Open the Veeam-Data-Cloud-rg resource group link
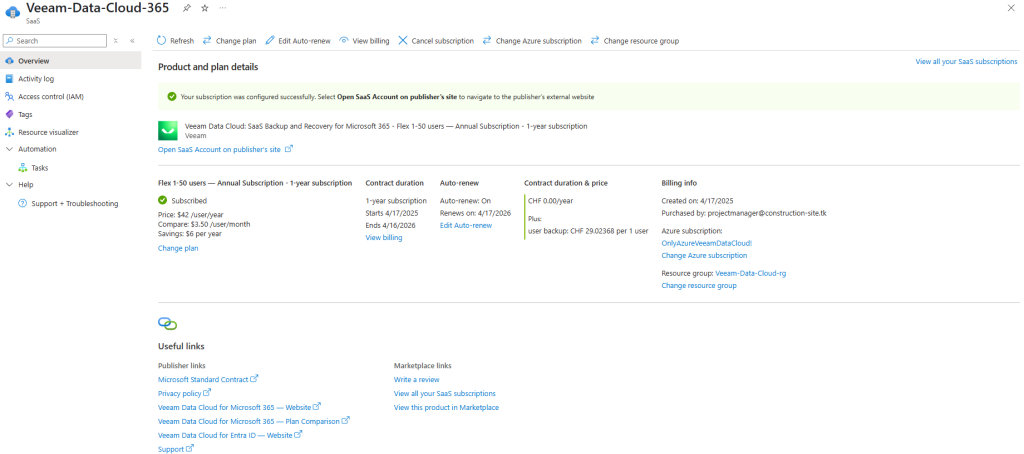The width and height of the screenshot is (1024, 454). pos(750,274)
